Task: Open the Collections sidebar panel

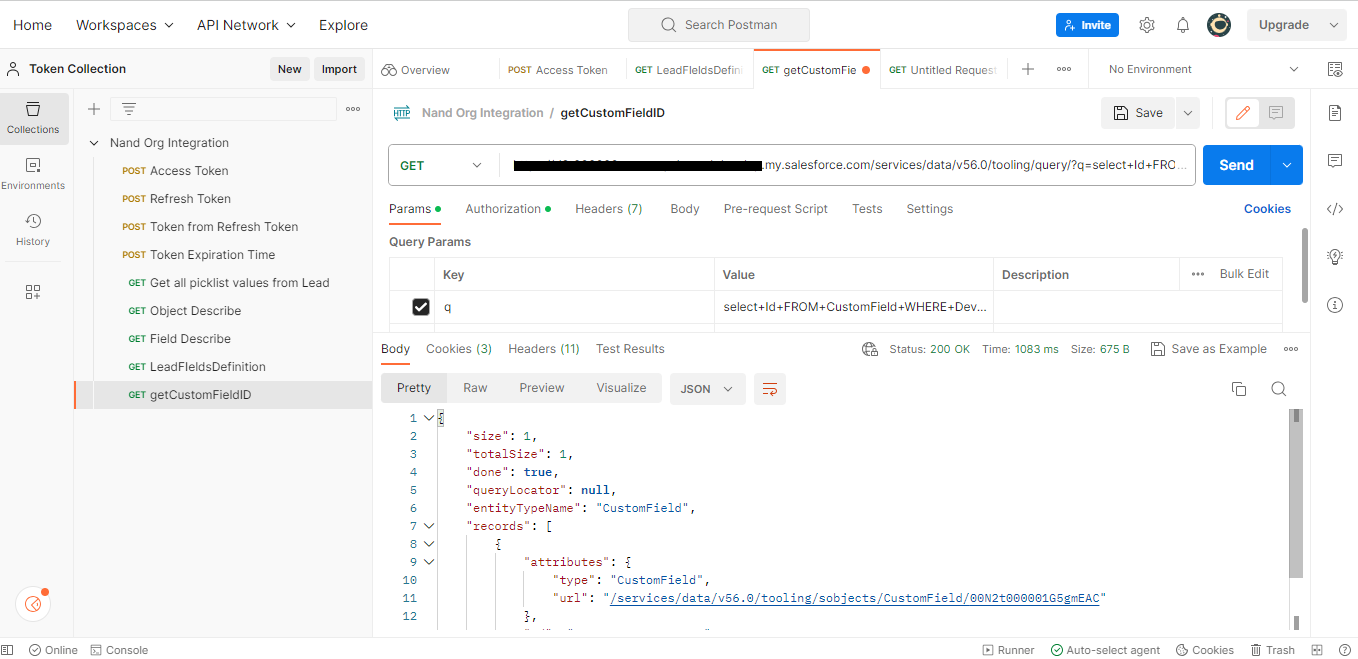Action: point(33,118)
